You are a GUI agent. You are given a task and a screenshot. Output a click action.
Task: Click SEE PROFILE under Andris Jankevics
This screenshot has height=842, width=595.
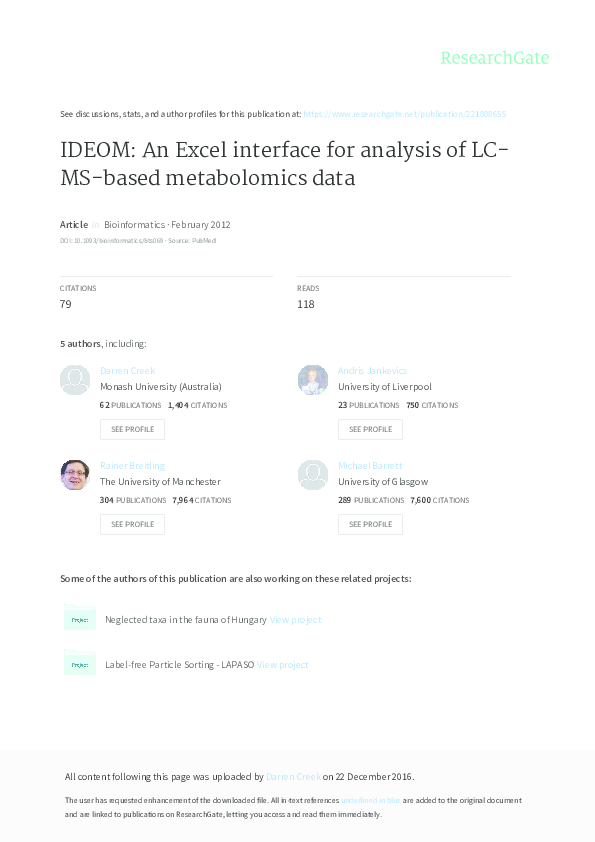pyautogui.click(x=370, y=429)
